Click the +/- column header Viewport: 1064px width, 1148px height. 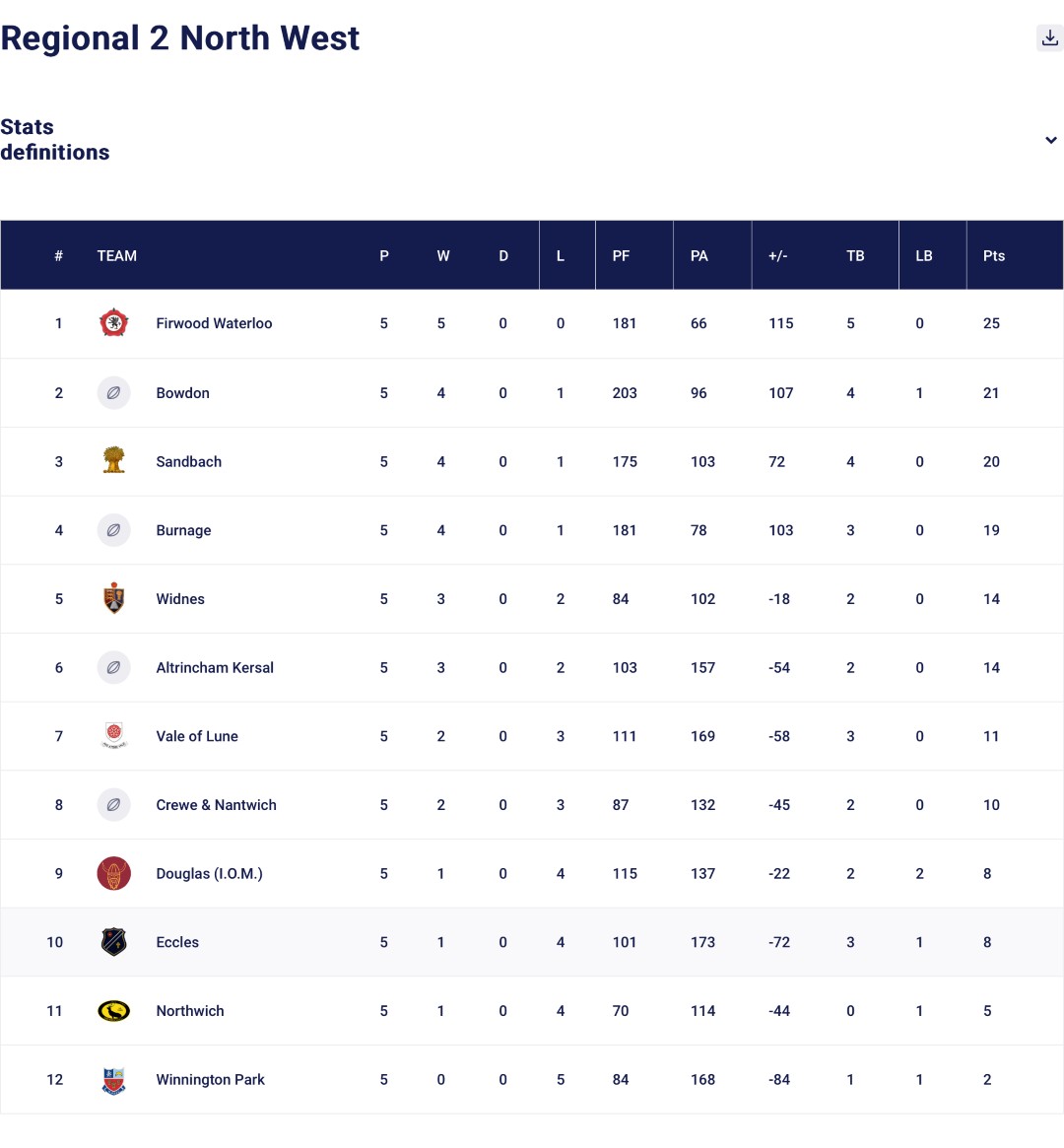(777, 256)
